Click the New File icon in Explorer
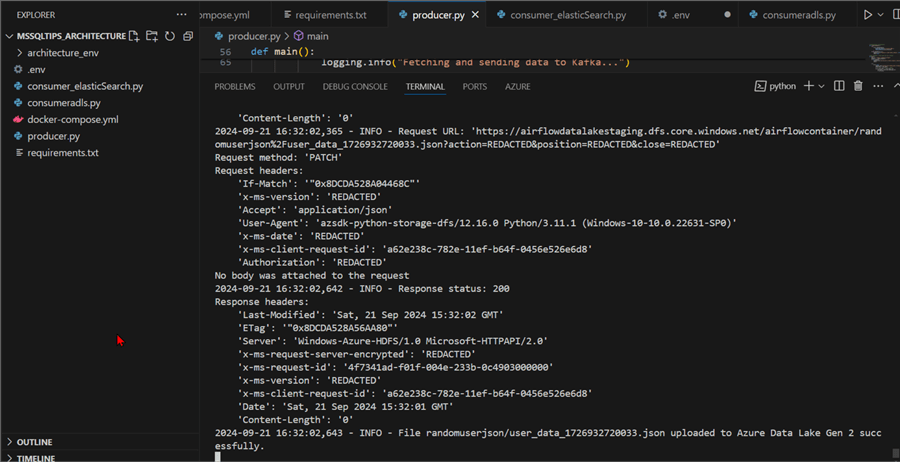The width and height of the screenshot is (900, 462). [135, 36]
